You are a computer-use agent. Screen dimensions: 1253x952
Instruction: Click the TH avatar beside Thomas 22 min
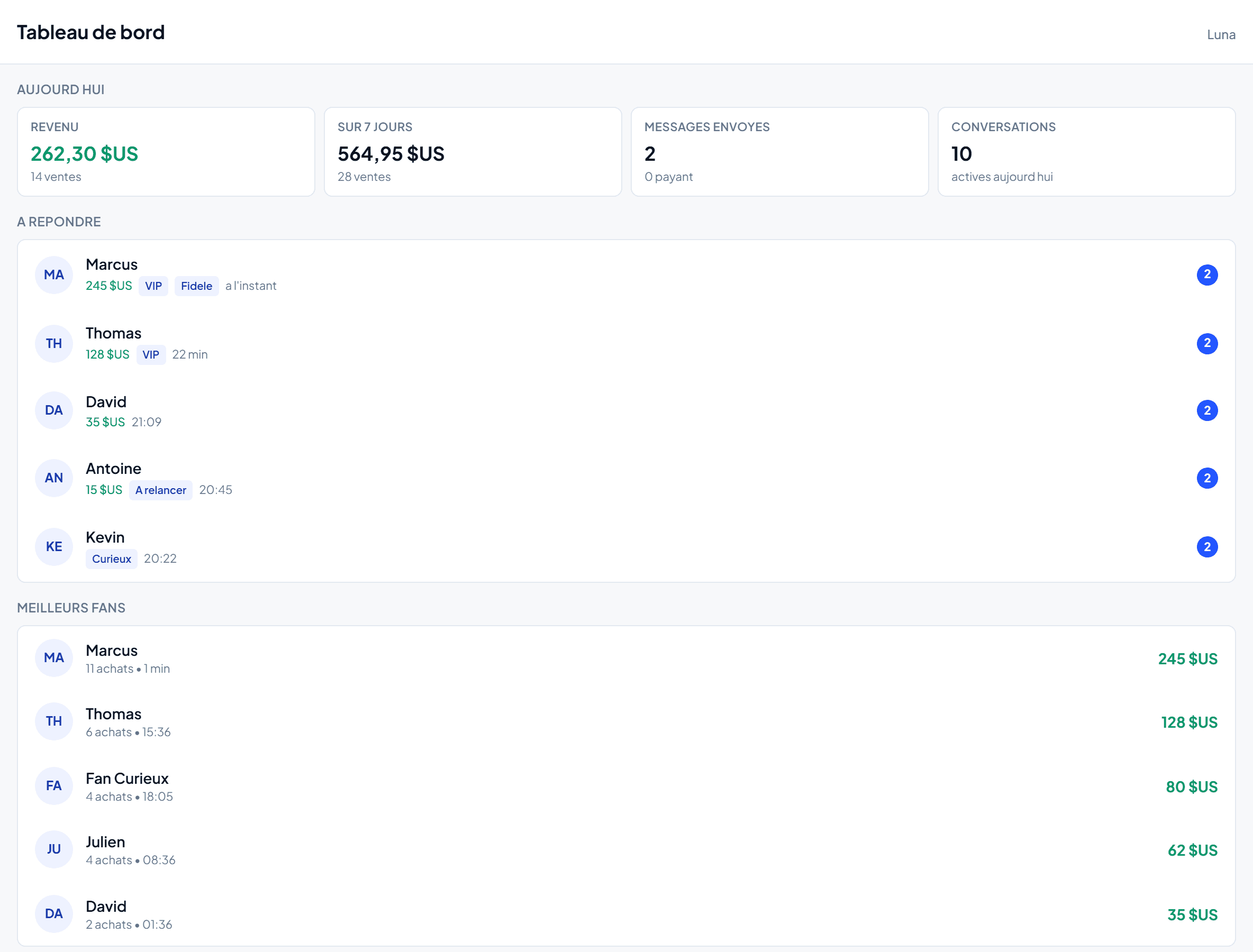(54, 343)
